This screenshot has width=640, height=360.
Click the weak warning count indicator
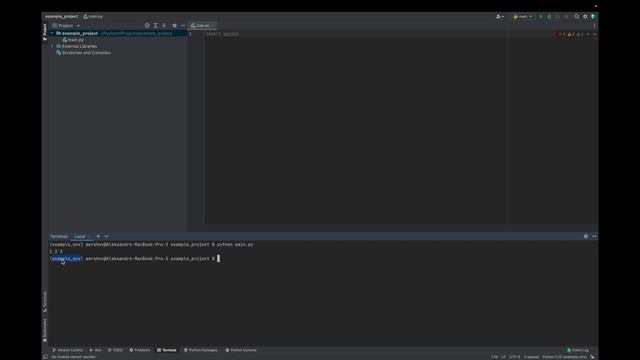point(580,34)
